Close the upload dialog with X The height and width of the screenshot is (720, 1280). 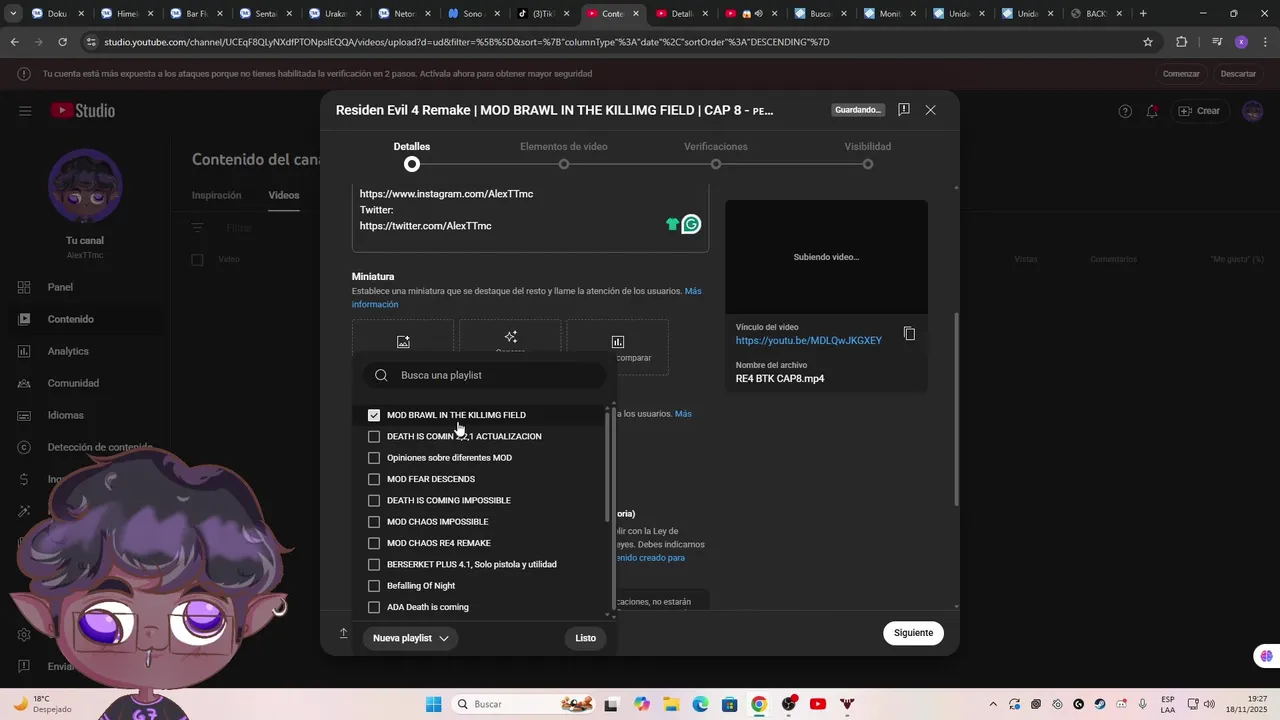pyautogui.click(x=930, y=110)
